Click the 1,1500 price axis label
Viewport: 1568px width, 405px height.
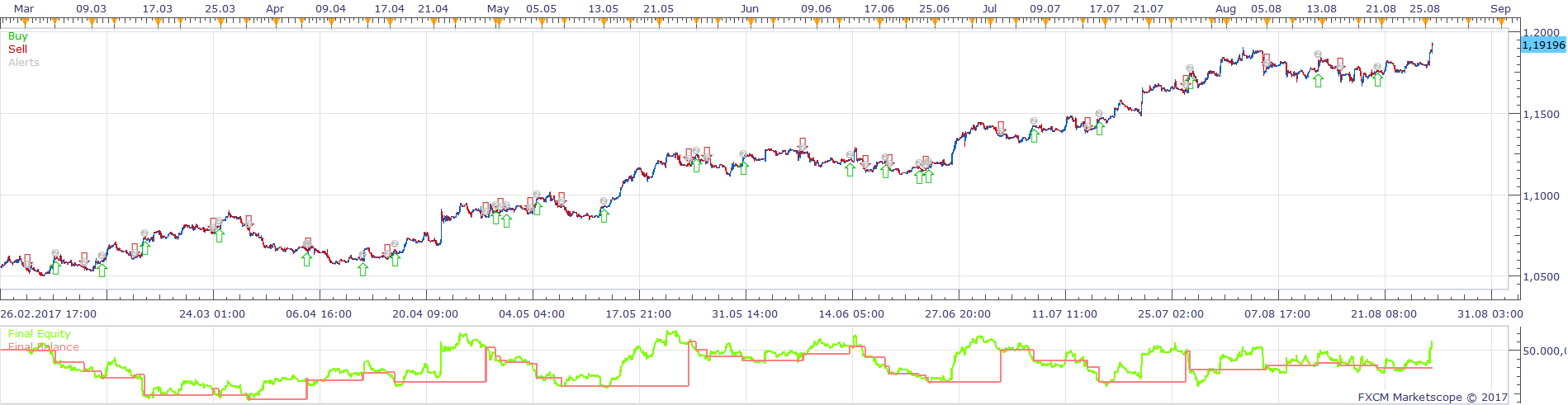point(1542,115)
